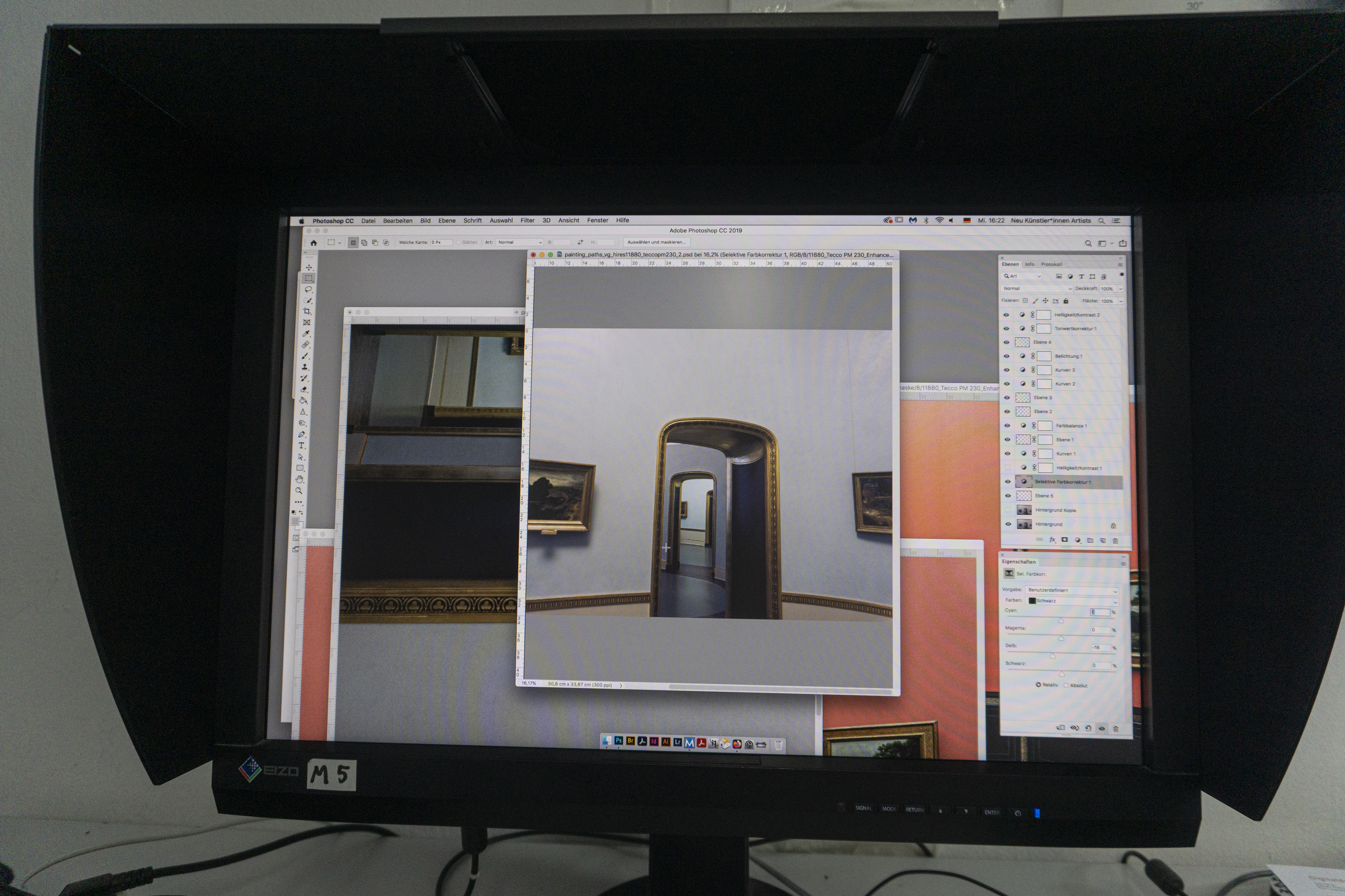Show the Hintergrund Kopie layer

[1008, 510]
